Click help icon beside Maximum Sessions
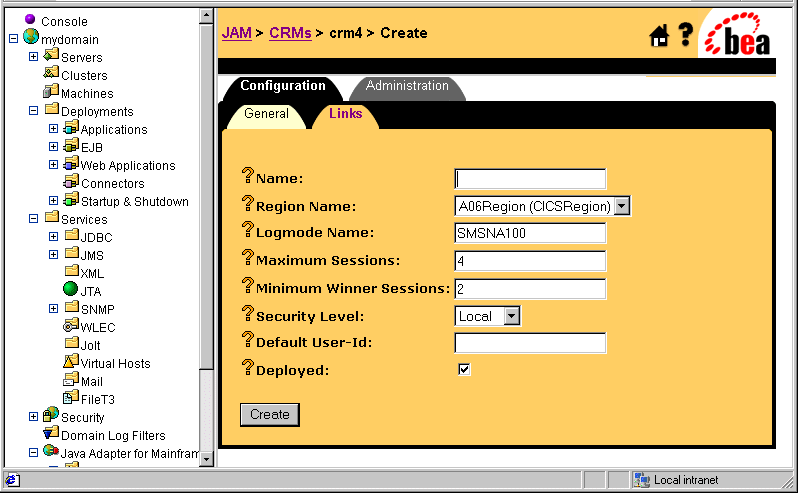The image size is (798, 493). tap(247, 257)
